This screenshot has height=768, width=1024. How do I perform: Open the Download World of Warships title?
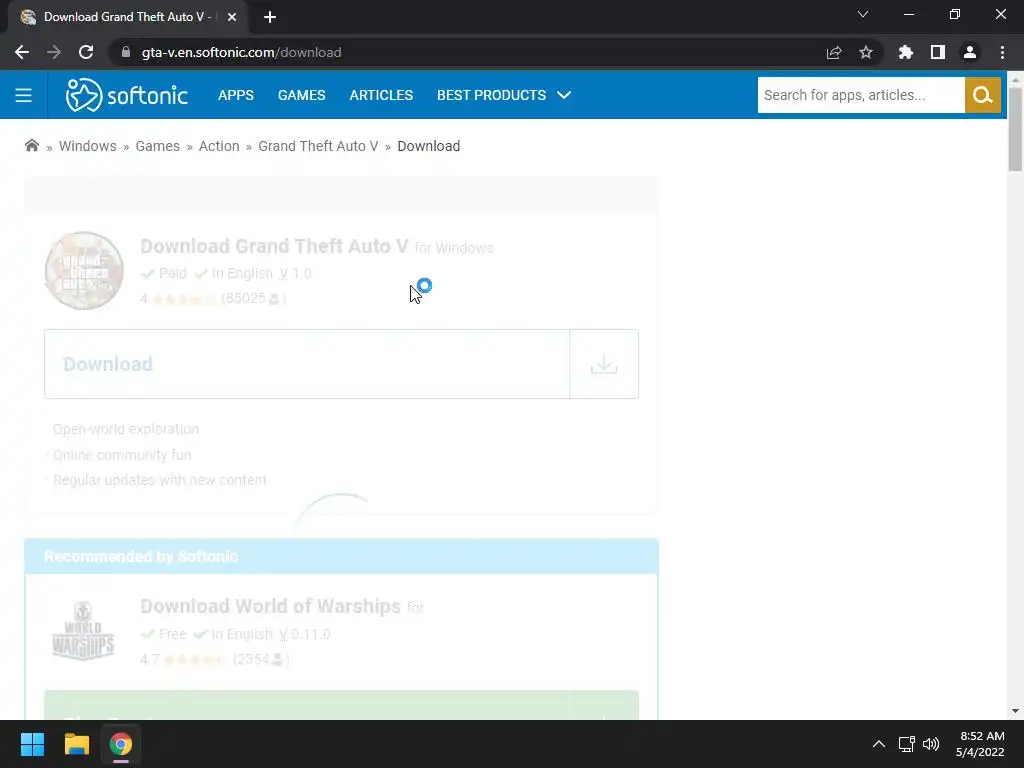point(270,606)
